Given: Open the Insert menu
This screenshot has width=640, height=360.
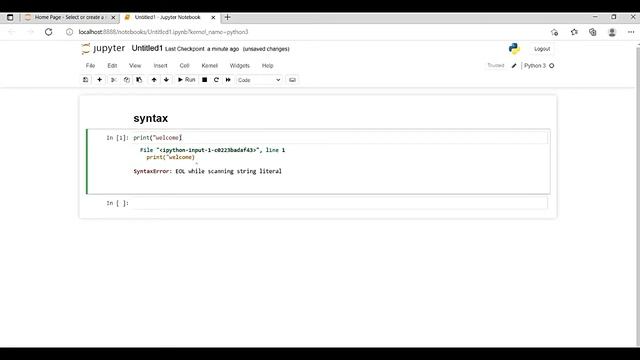Looking at the screenshot, I should point(160,66).
